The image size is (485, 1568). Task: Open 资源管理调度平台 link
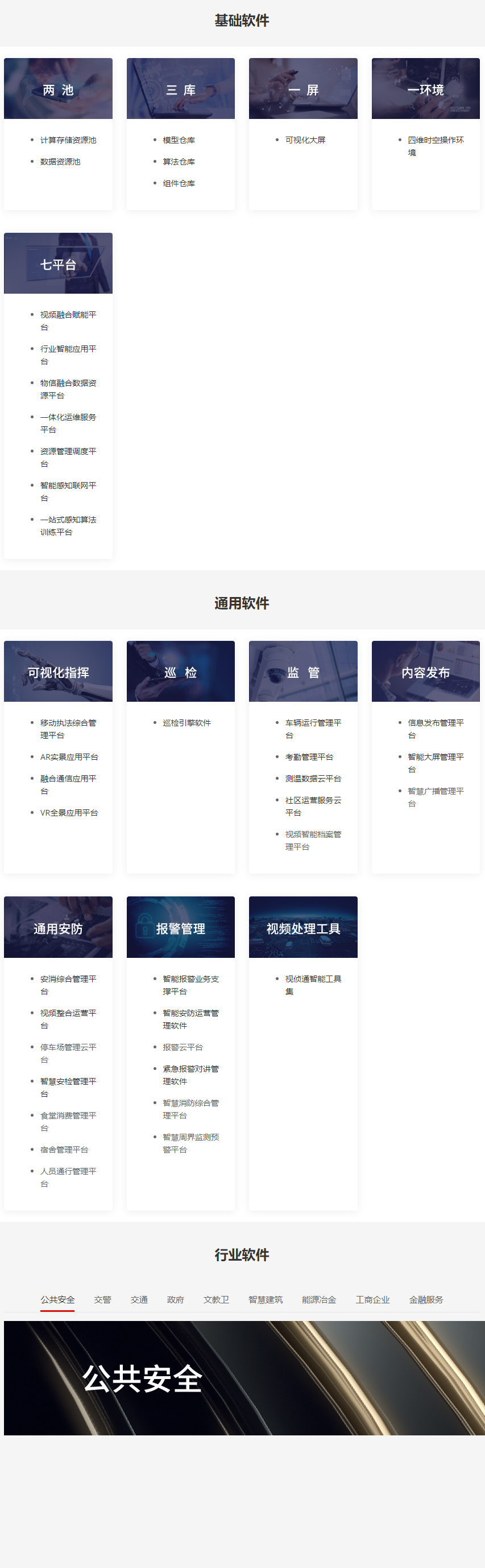(x=68, y=457)
